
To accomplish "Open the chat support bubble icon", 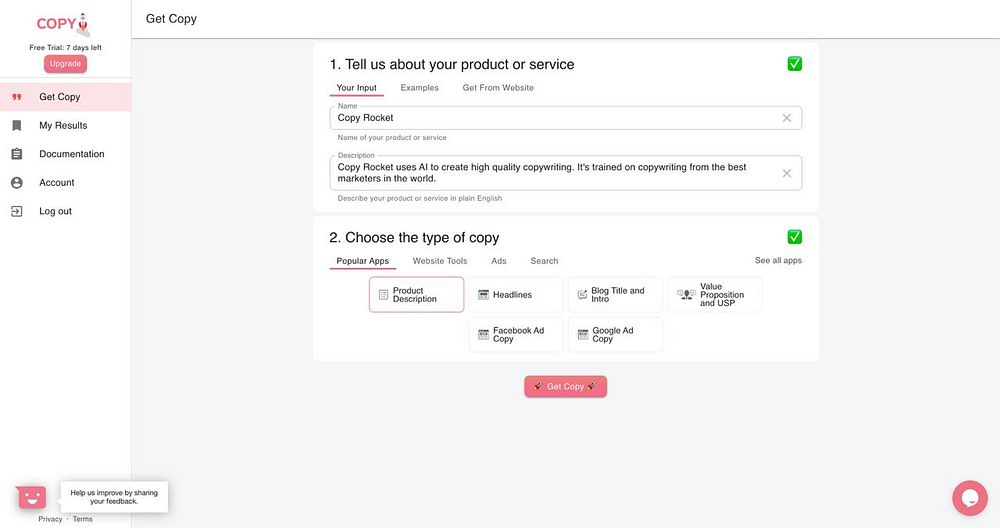I will tap(969, 498).
